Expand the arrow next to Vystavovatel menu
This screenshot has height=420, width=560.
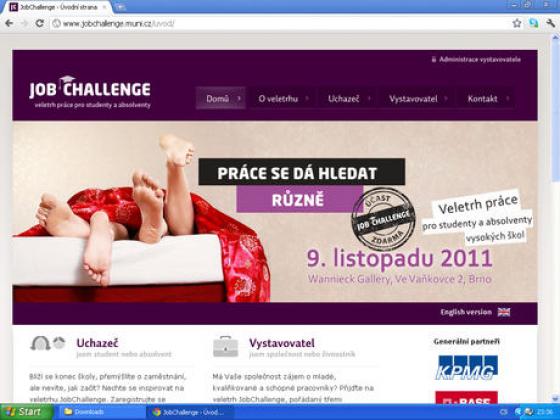[446, 99]
